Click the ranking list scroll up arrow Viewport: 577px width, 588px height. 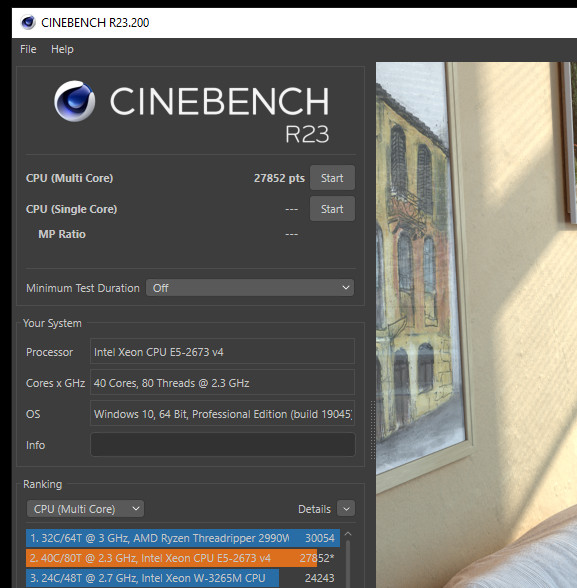(x=348, y=534)
